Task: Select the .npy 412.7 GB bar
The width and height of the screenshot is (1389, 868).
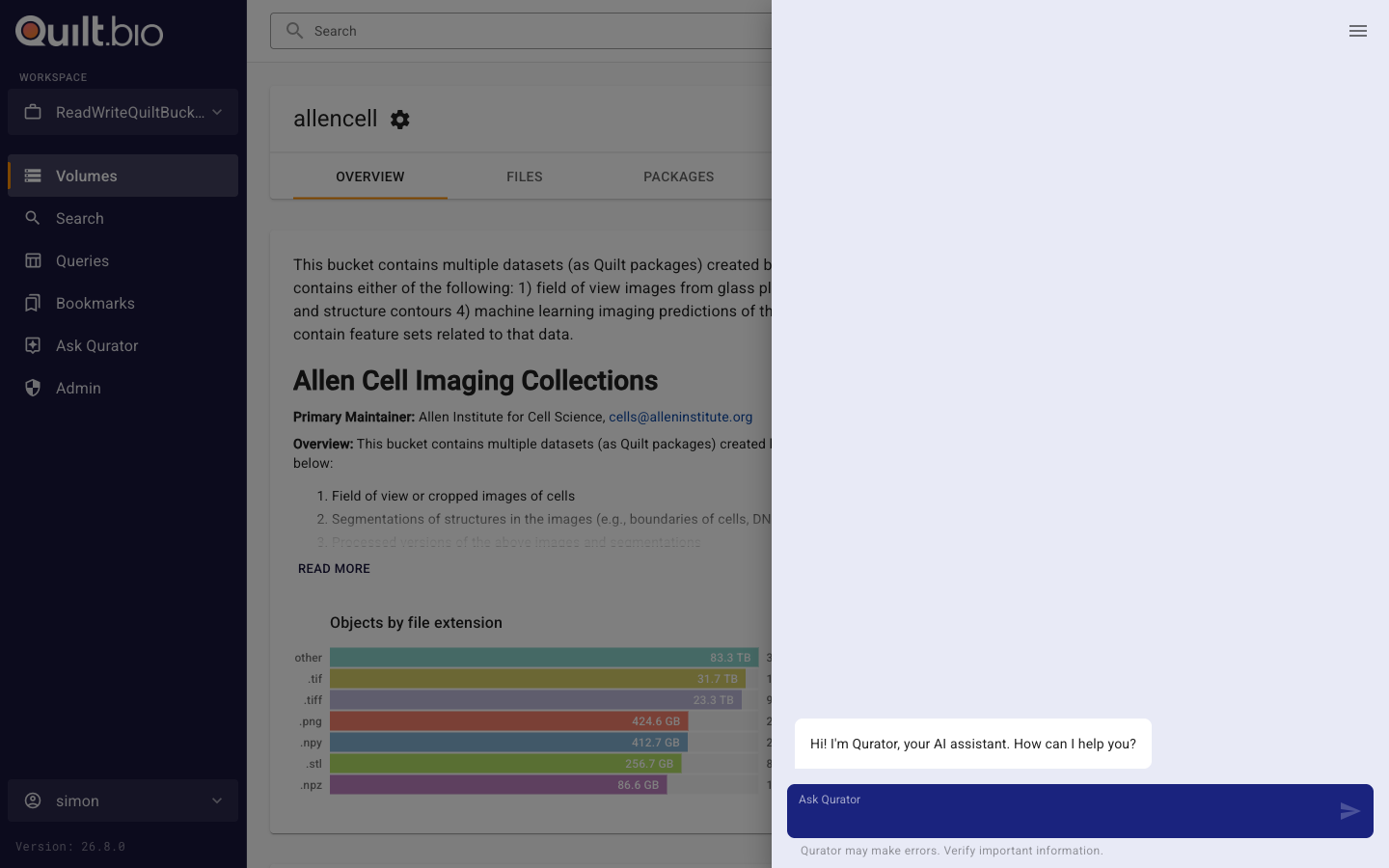Action: pyautogui.click(x=508, y=743)
